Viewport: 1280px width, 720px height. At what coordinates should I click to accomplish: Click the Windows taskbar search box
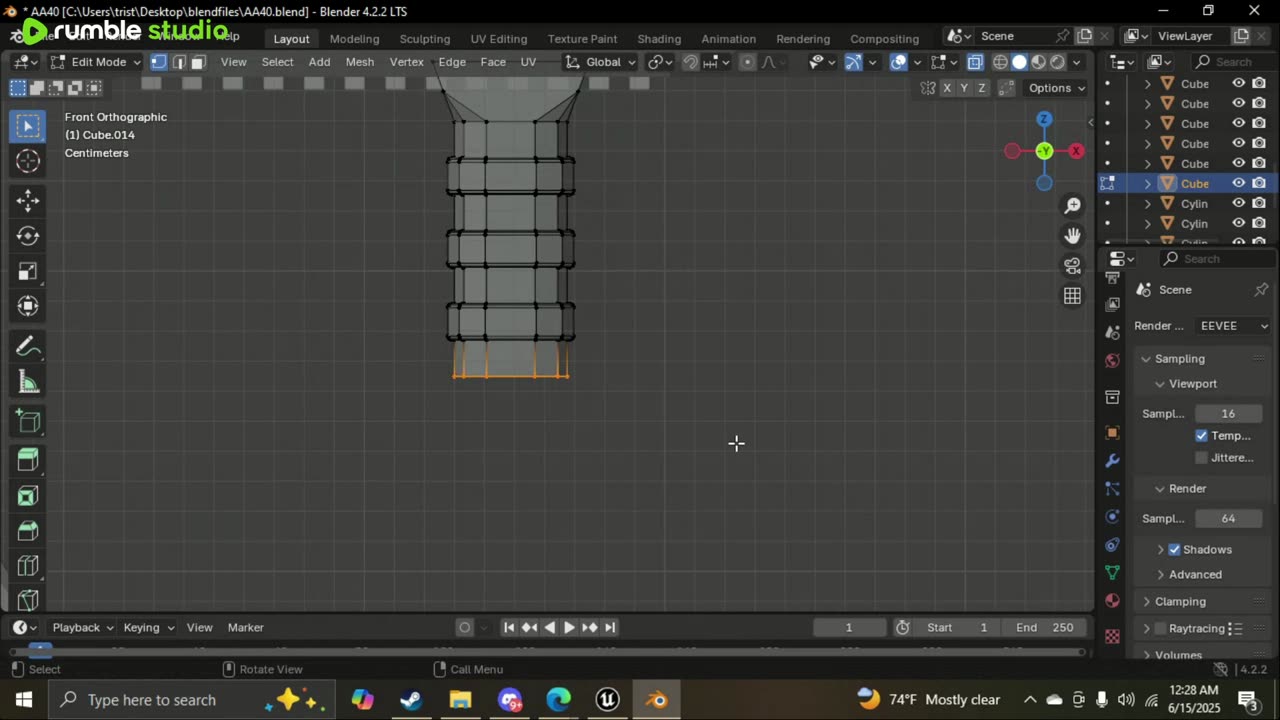(x=150, y=700)
